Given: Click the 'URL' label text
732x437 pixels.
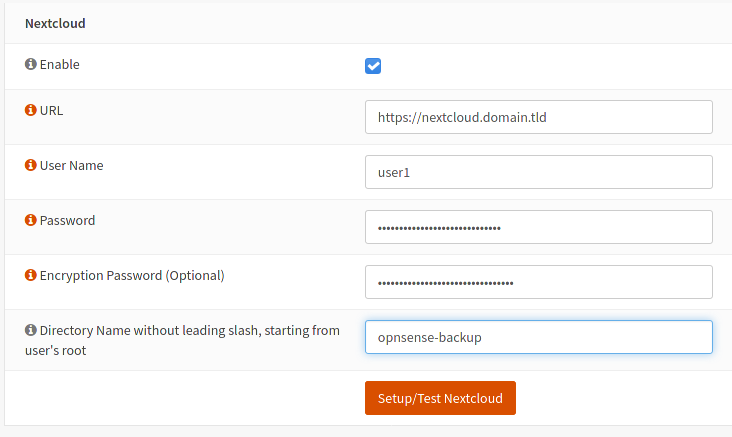Looking at the screenshot, I should [x=51, y=111].
